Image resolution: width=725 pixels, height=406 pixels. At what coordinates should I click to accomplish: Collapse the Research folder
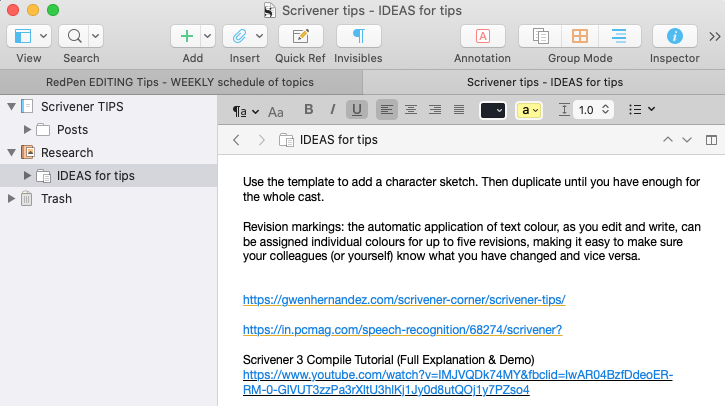point(12,152)
